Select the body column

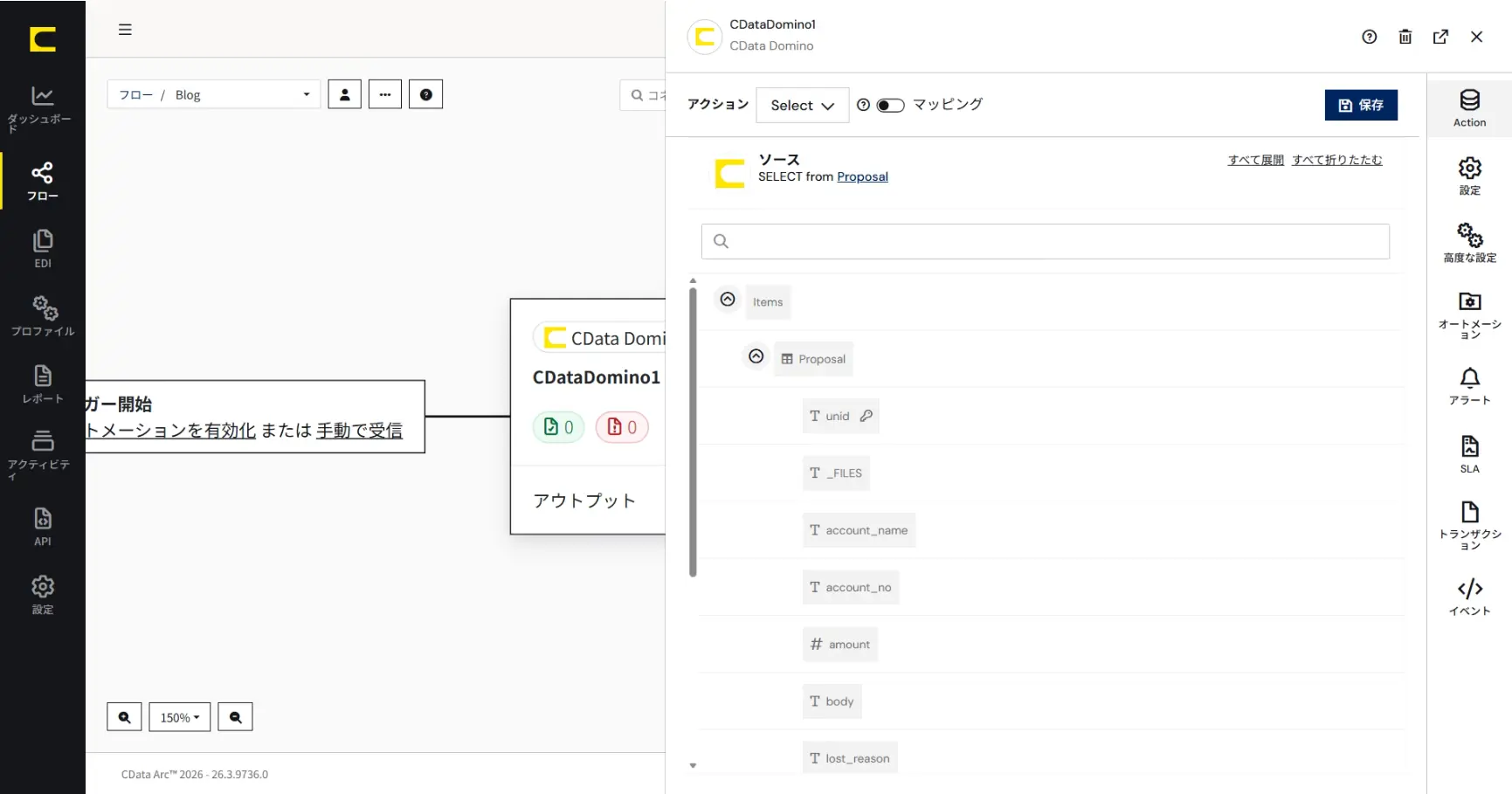[832, 701]
